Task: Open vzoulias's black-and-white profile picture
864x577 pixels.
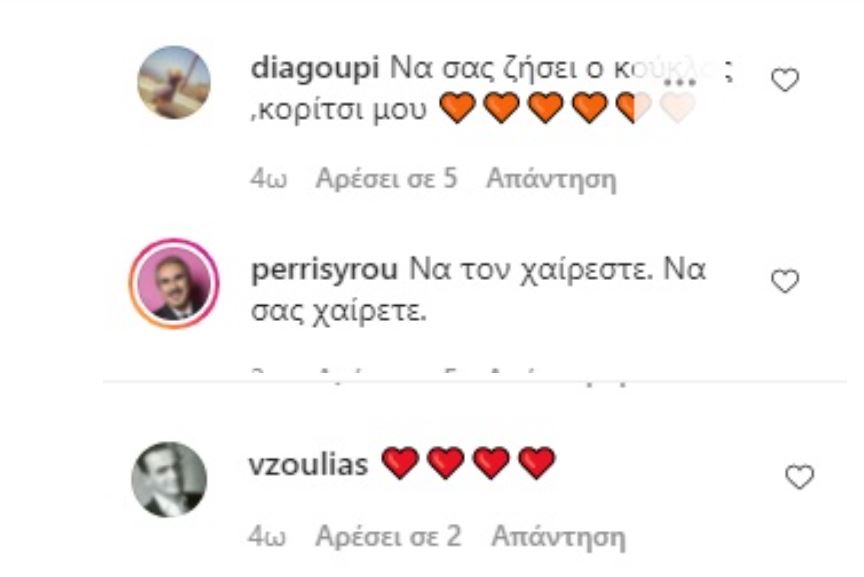Action: [169, 479]
